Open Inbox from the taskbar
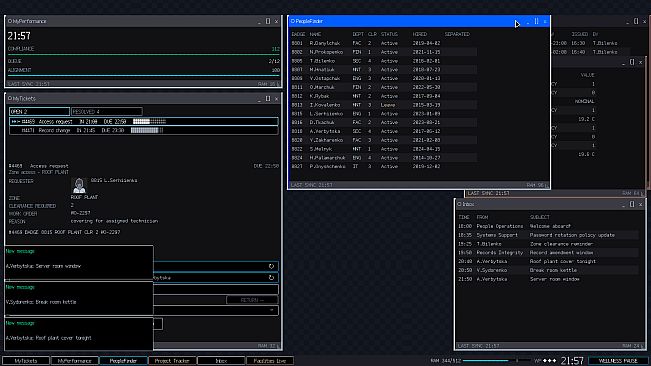Image resolution: width=651 pixels, height=366 pixels. coord(221,361)
